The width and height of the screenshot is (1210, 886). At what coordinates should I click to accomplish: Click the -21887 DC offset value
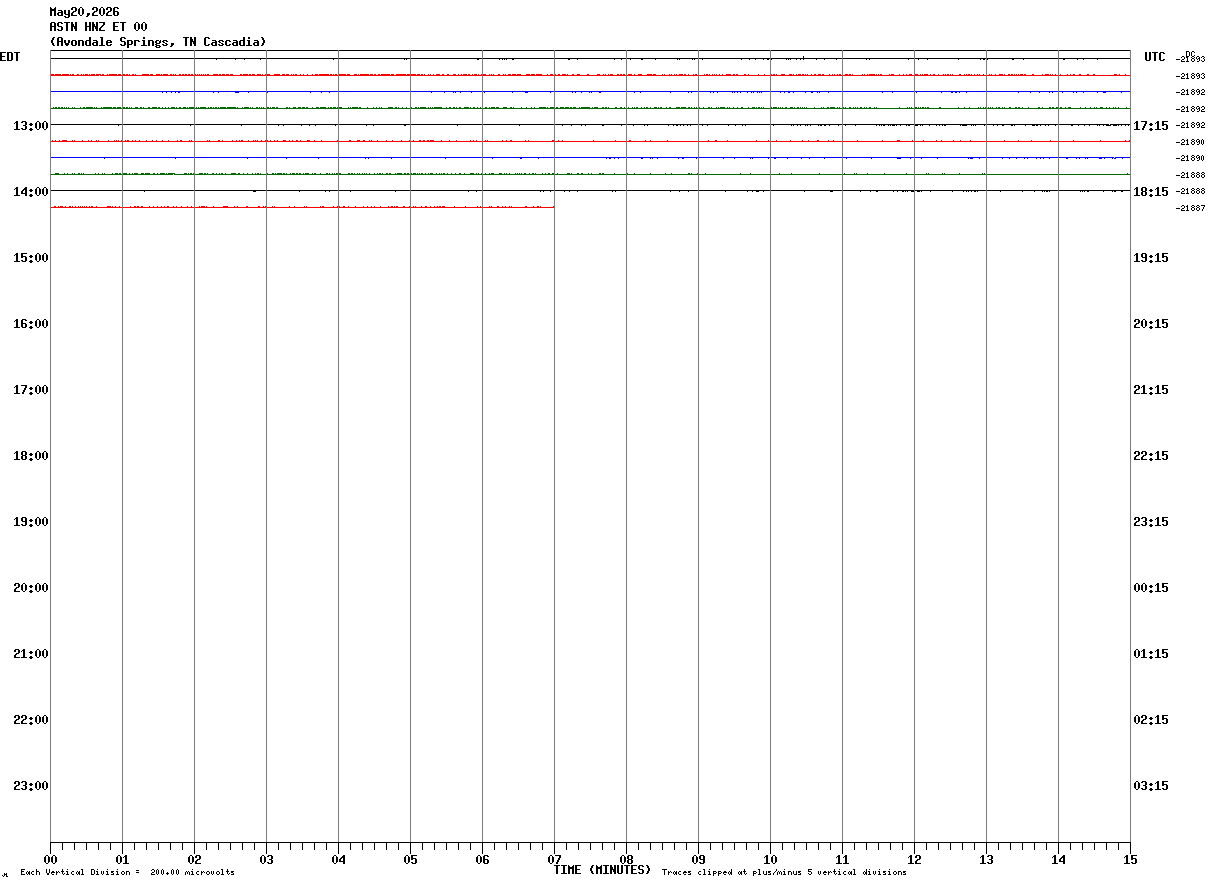tap(1190, 208)
